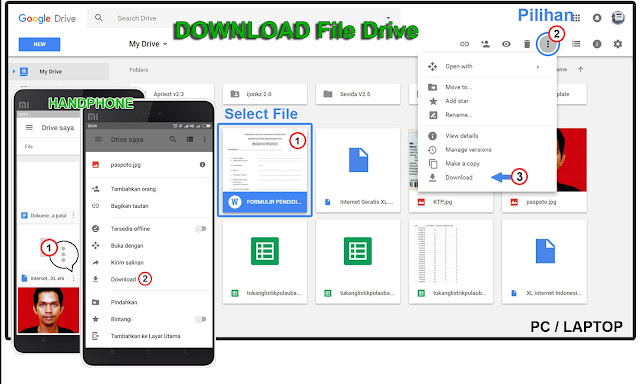Click the blue NEW button
640x384 pixels.
[x=40, y=44]
